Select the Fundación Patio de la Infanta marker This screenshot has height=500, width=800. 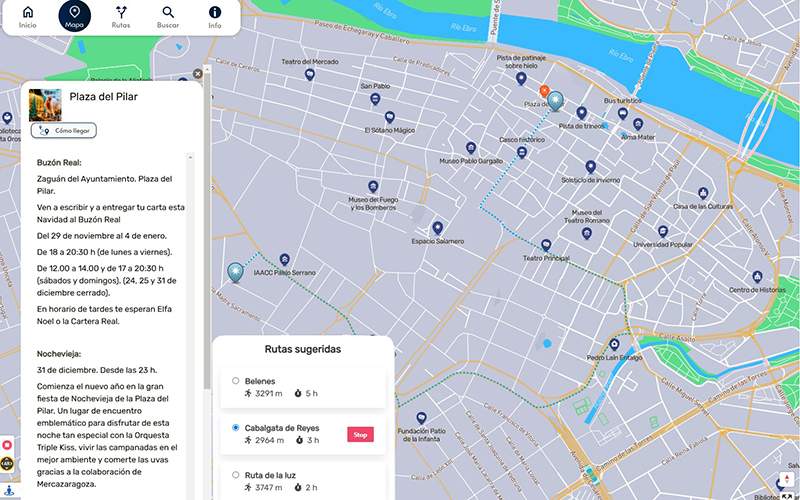click(421, 418)
